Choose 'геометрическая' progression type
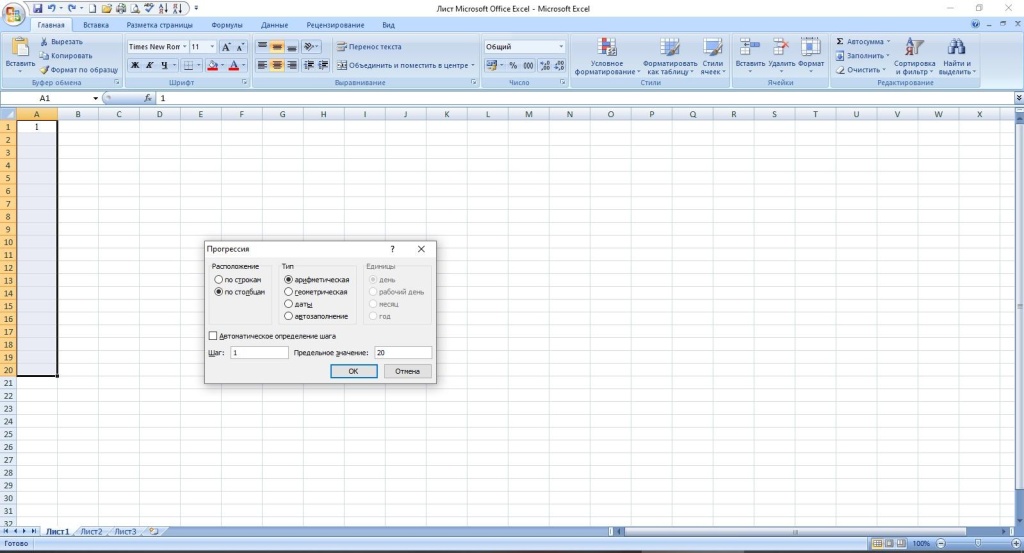1024x553 pixels. tap(289, 292)
